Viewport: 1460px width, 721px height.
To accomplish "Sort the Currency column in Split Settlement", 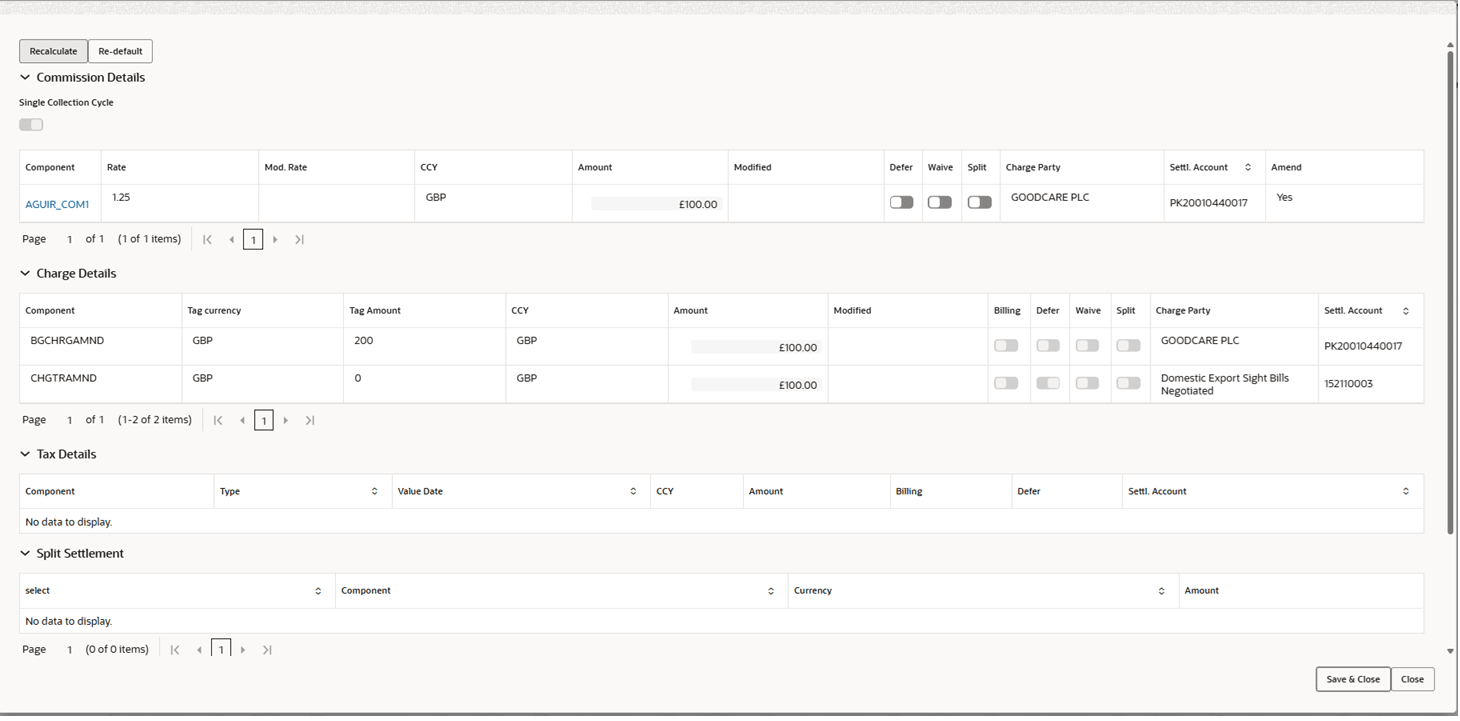I will [x=1161, y=590].
